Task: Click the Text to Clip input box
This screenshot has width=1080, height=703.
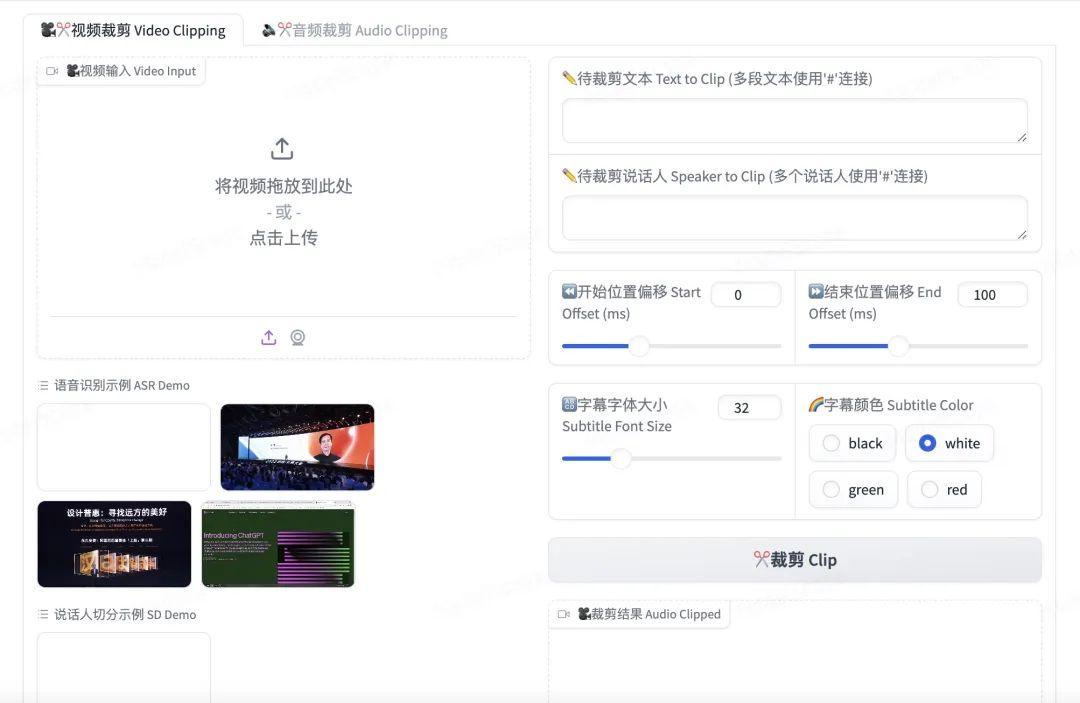Action: (x=795, y=120)
